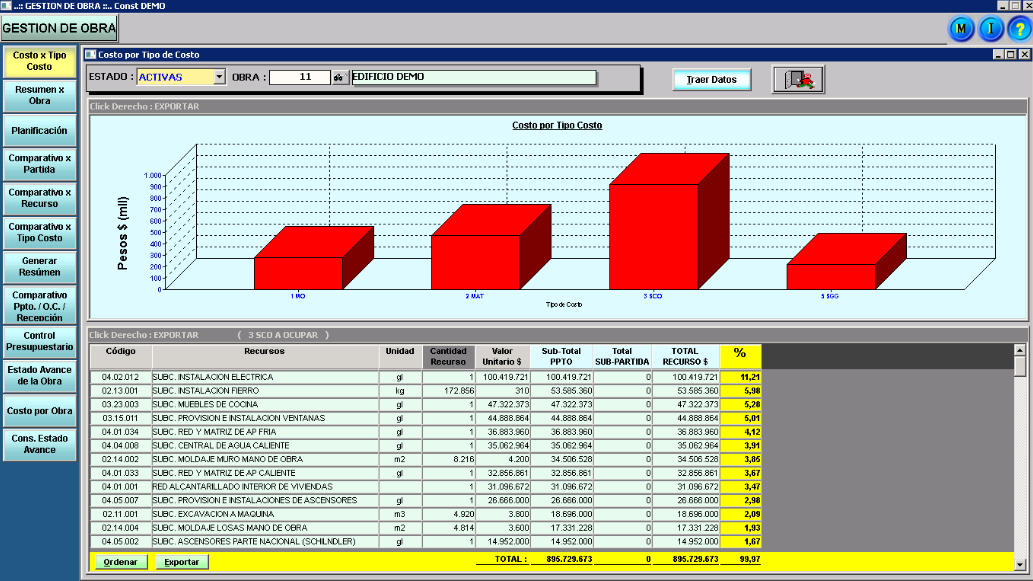Select Control Presupuestario from sidebar
Viewport: 1033px width, 581px height.
pyautogui.click(x=40, y=341)
